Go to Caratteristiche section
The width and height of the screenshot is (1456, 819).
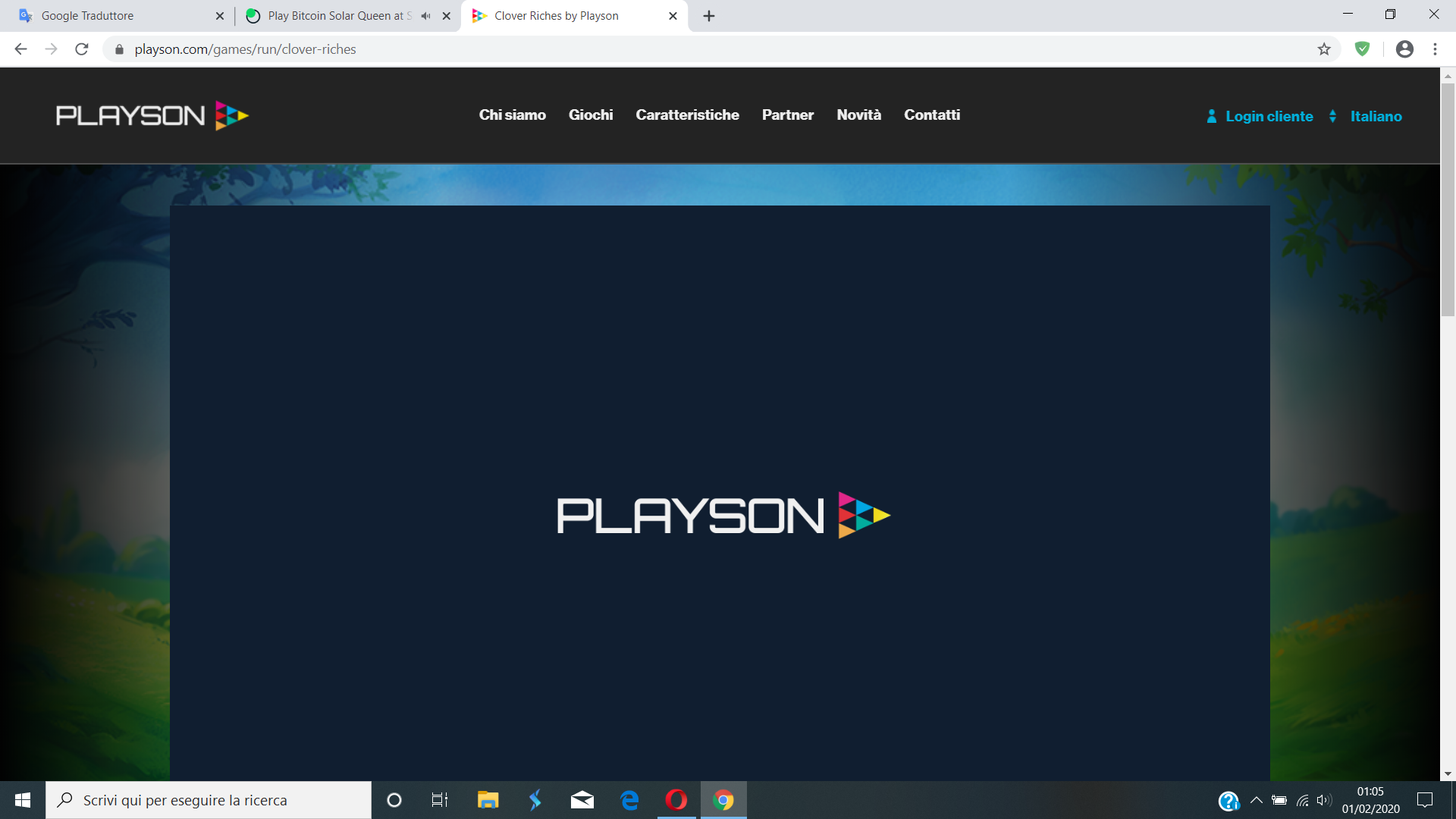(687, 115)
